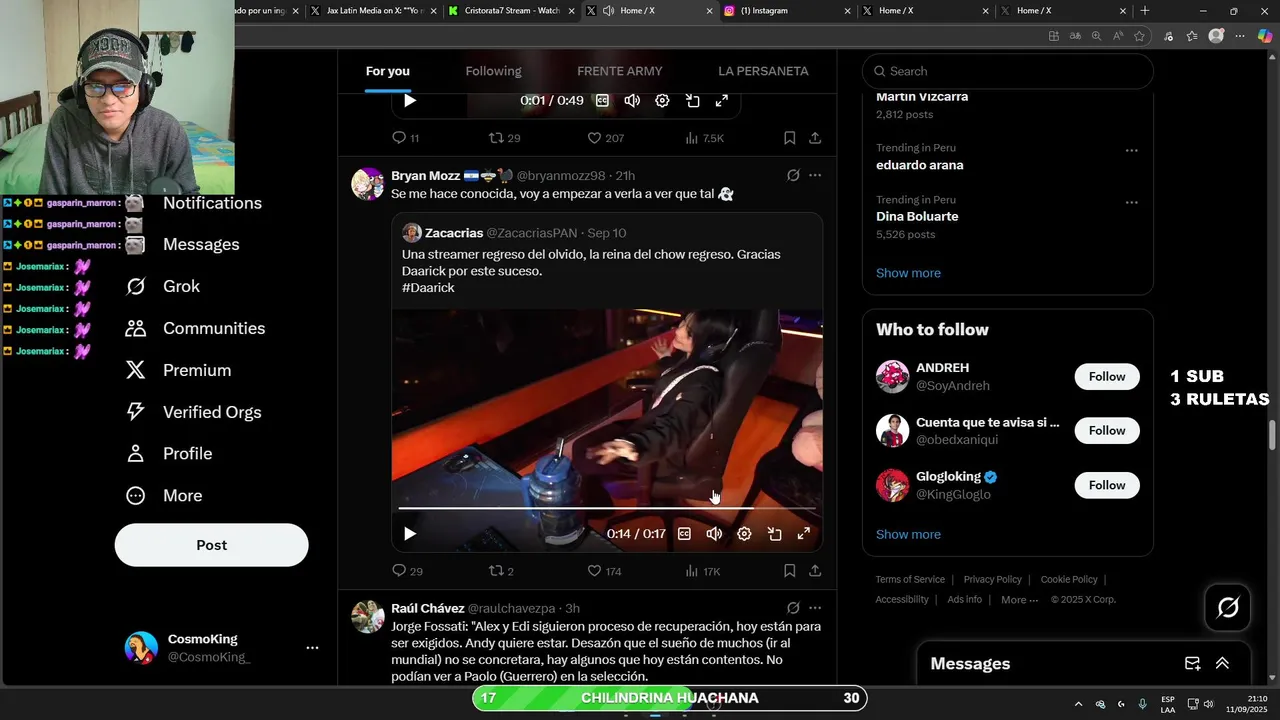The image size is (1280, 720).
Task: Repost the post with 2 reposts
Action: [x=500, y=571]
